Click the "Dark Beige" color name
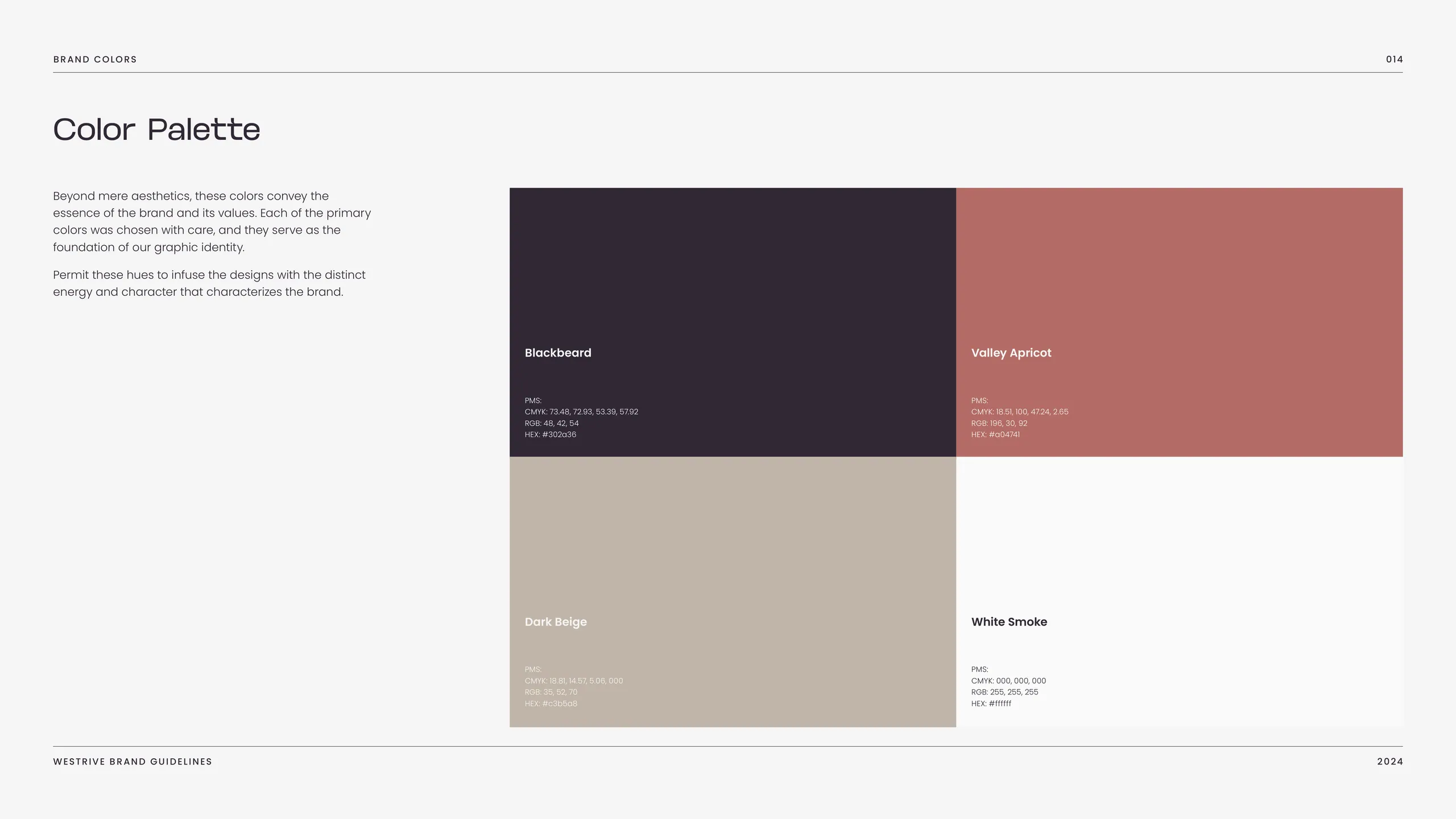1456x819 pixels. click(556, 622)
